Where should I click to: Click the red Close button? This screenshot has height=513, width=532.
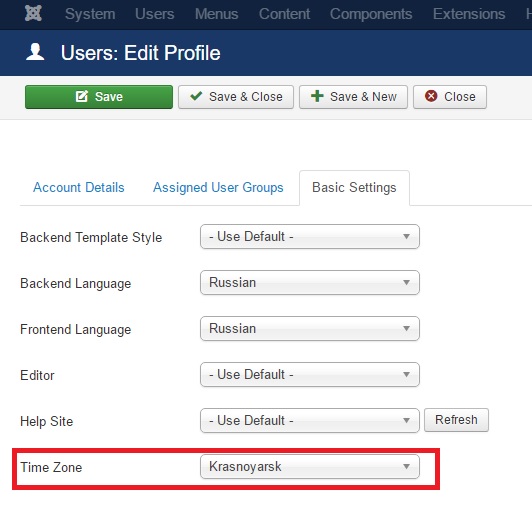(x=450, y=97)
